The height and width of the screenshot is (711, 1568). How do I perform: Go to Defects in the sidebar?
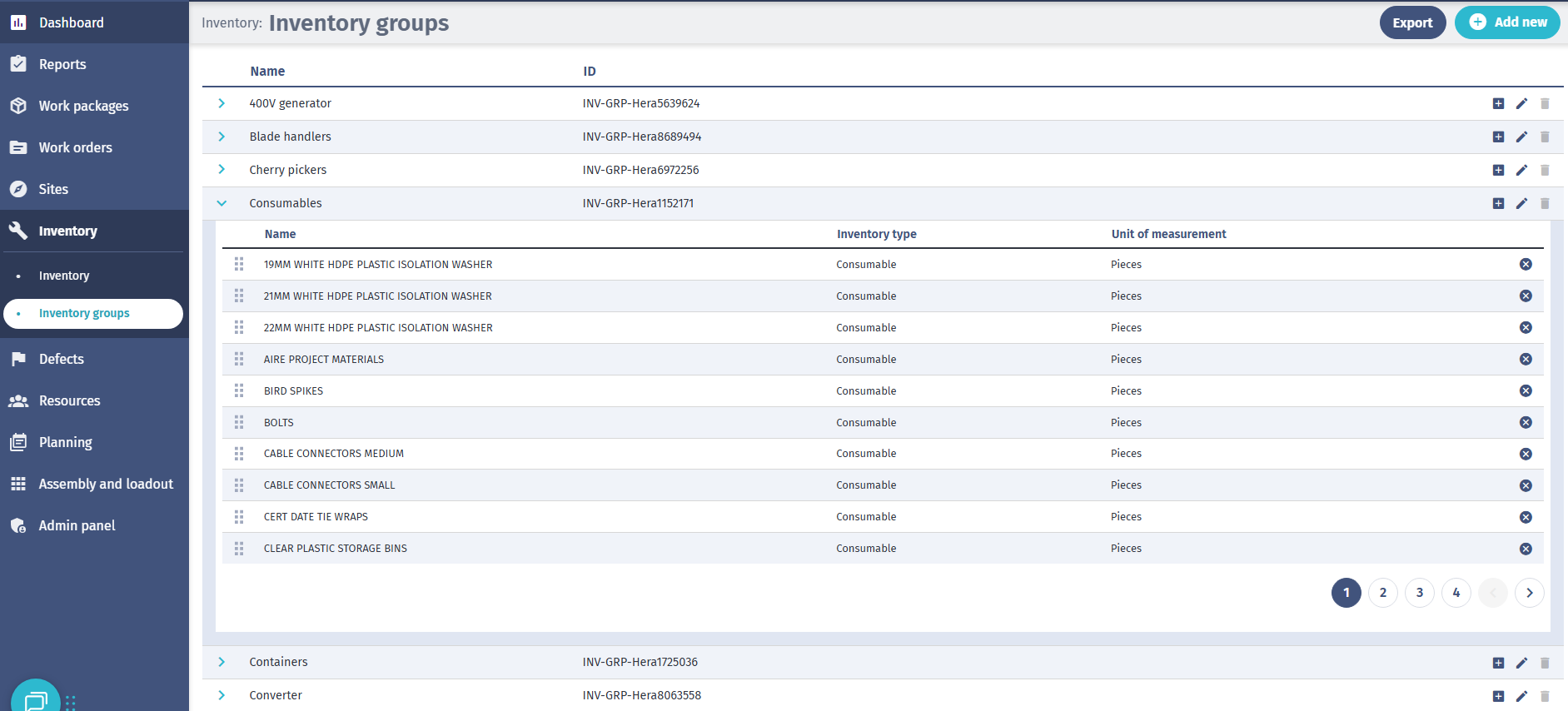[x=62, y=359]
